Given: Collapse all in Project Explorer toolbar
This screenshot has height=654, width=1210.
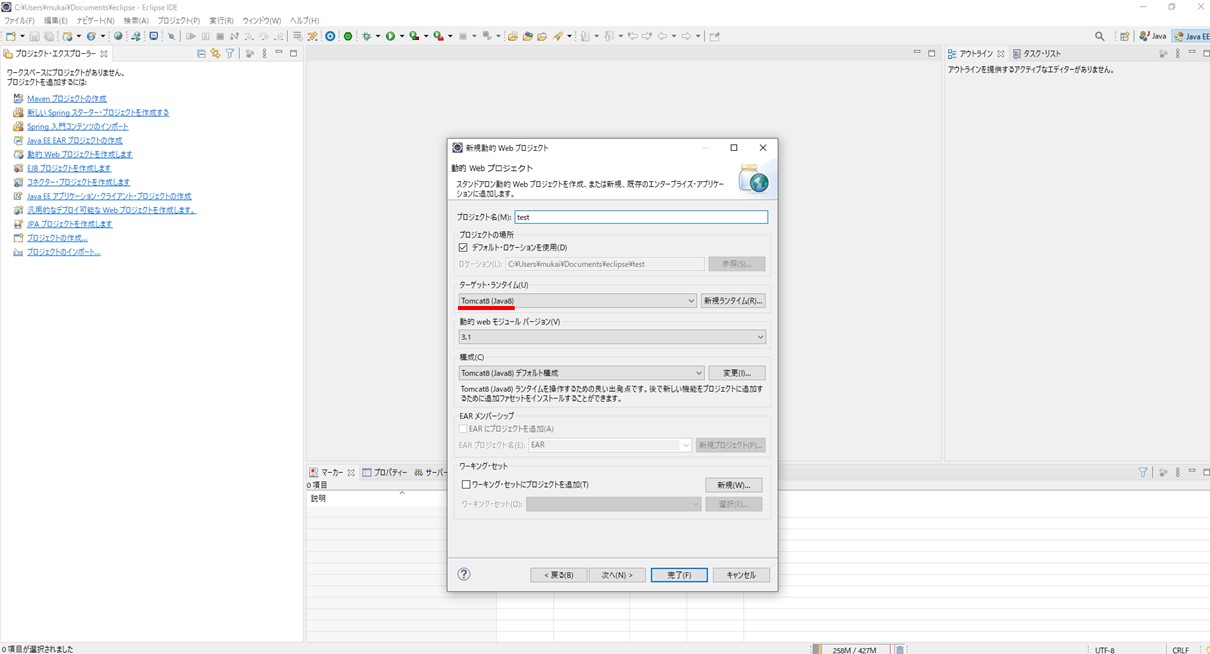Looking at the screenshot, I should point(201,53).
